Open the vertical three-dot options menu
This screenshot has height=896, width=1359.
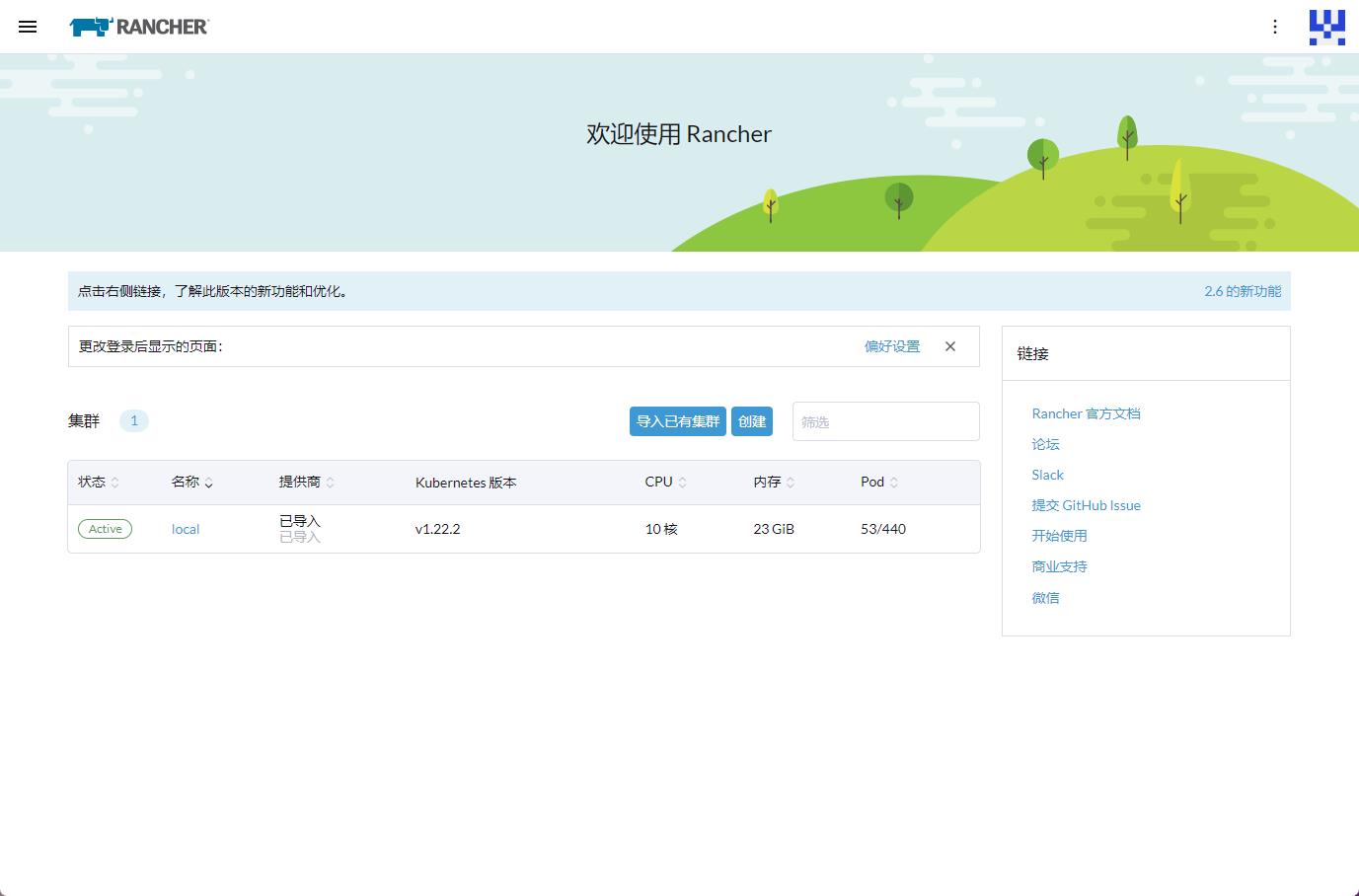point(1275,27)
